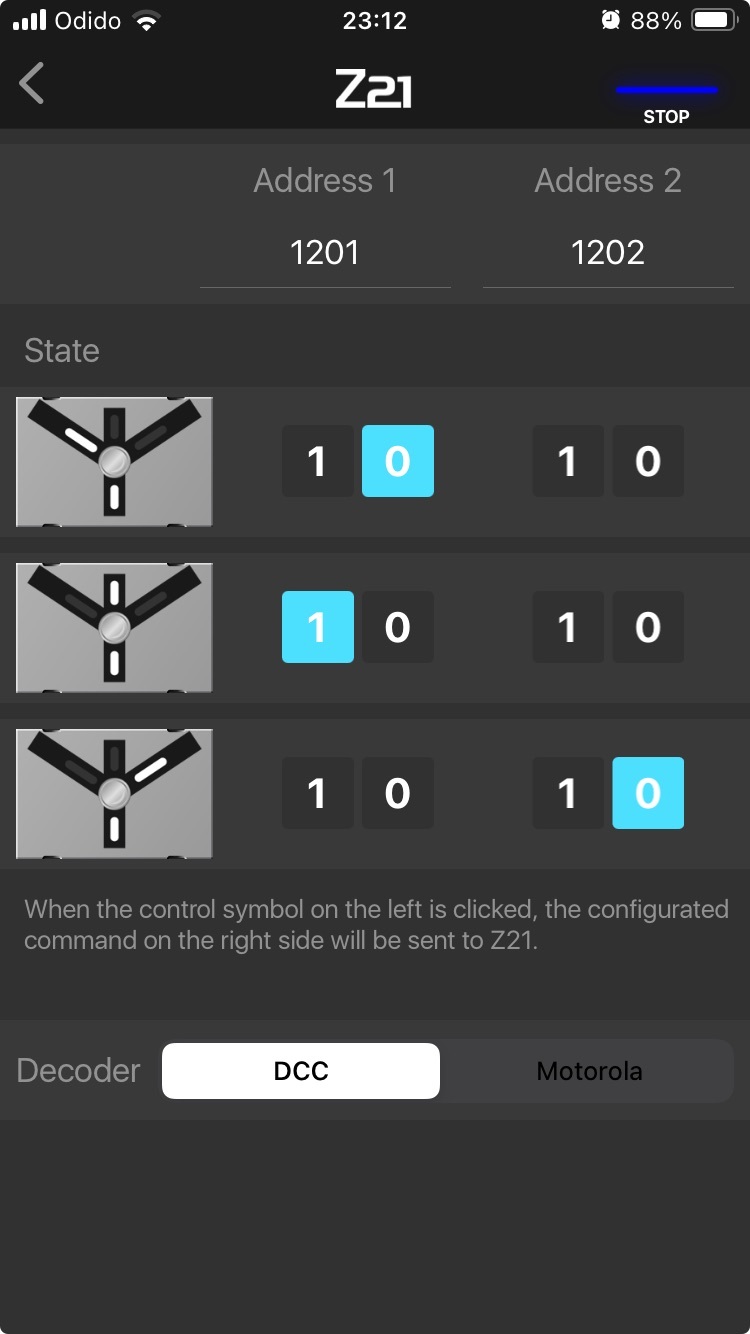The height and width of the screenshot is (1334, 750).
Task: Toggle Address 1 state 0 in third row
Action: (x=398, y=793)
